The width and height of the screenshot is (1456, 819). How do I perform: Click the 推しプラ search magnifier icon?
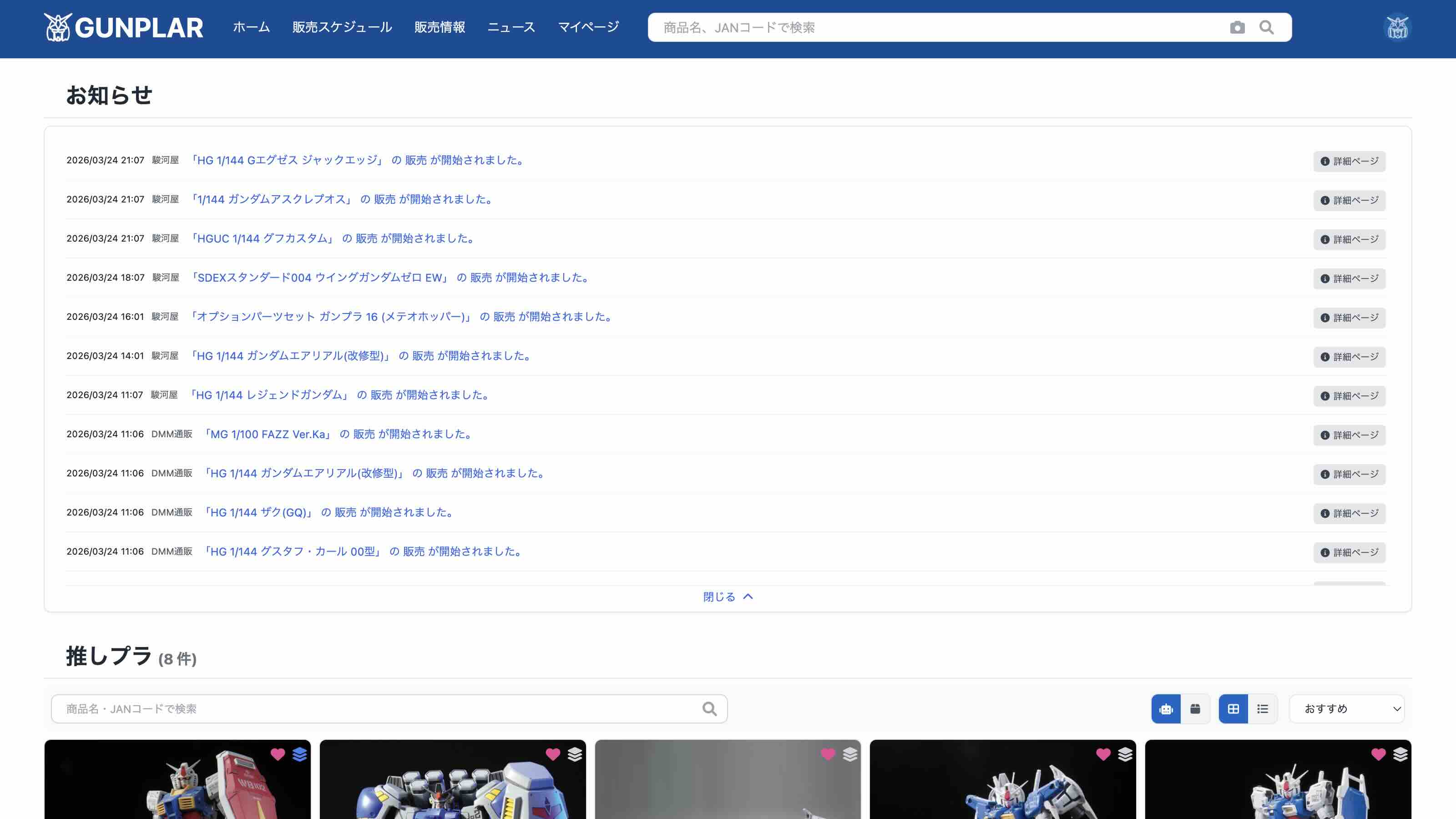click(709, 709)
